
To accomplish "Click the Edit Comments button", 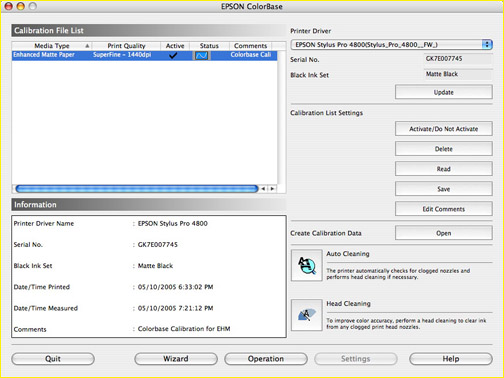I will point(444,209).
